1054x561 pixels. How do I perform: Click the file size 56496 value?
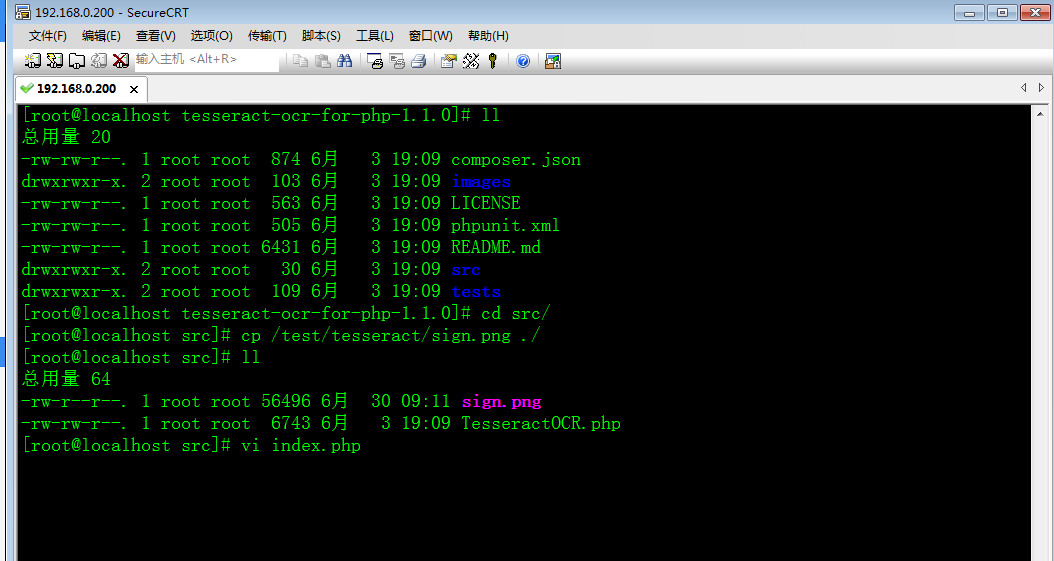click(286, 402)
